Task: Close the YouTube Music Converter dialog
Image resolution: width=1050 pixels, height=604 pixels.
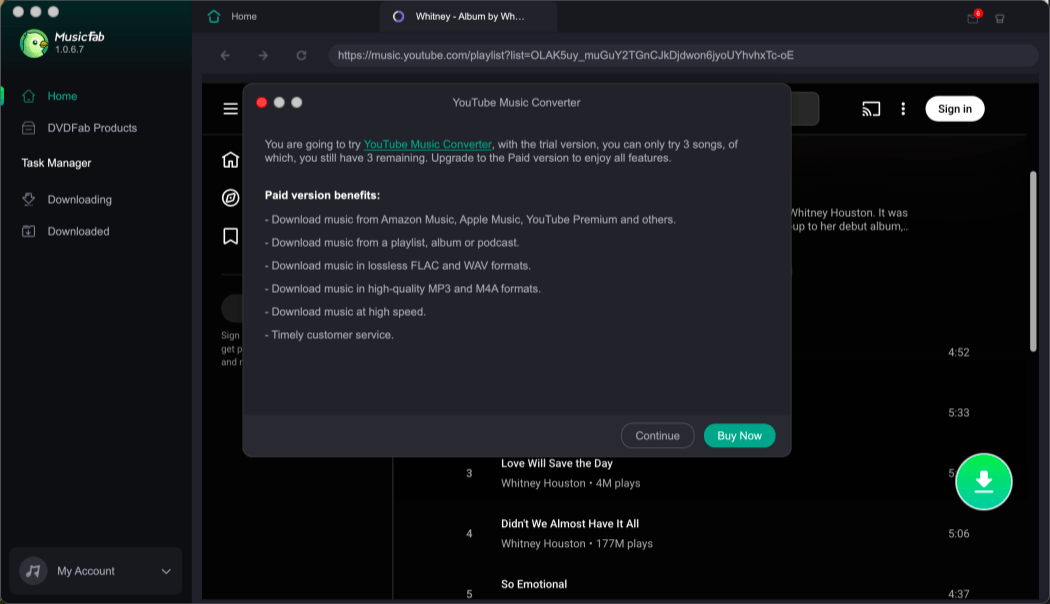Action: tap(262, 102)
